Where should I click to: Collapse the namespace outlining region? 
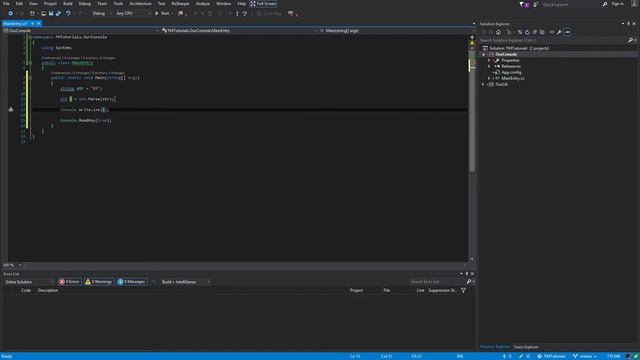[30, 37]
